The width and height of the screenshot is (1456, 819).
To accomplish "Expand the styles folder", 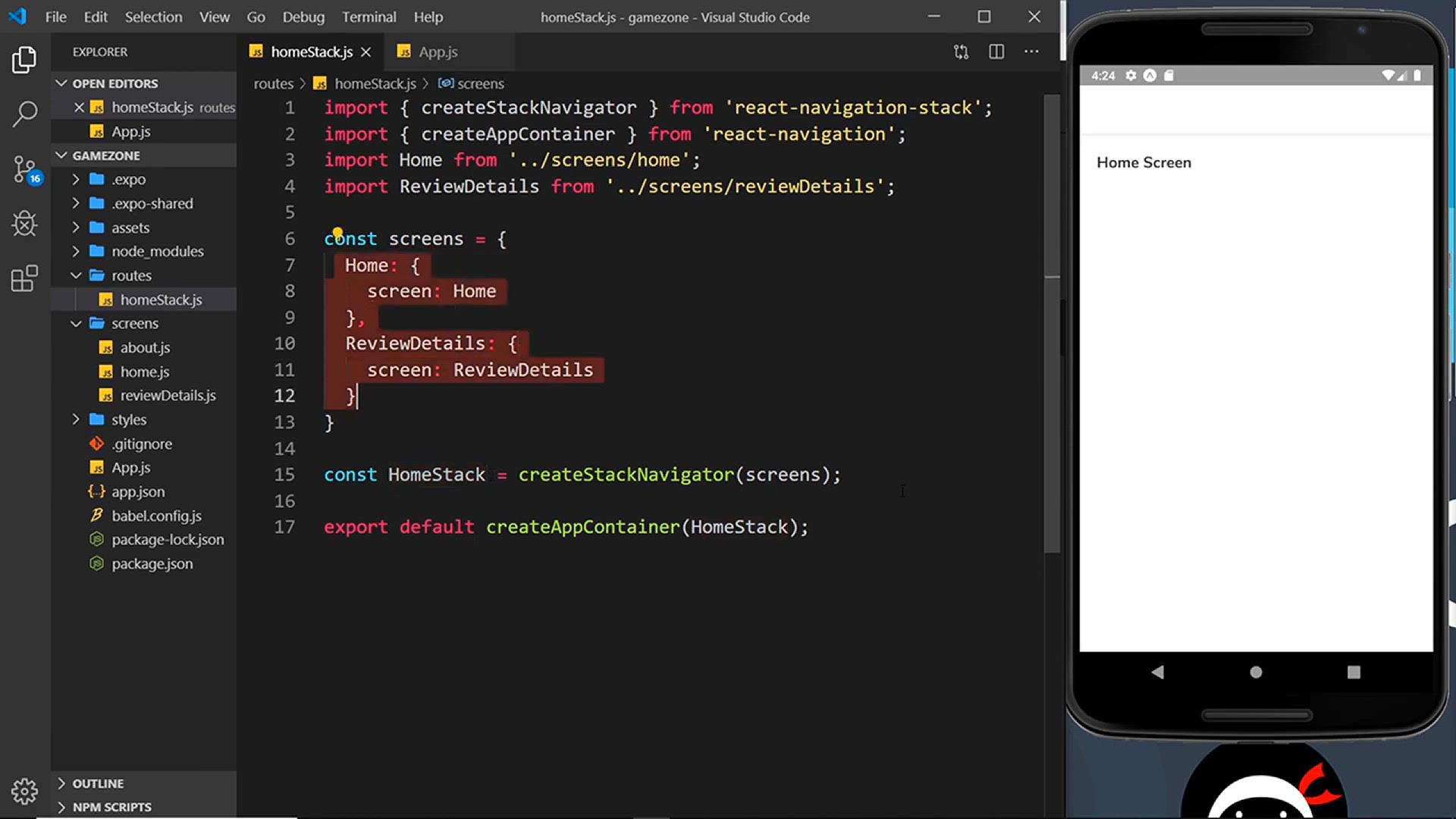I will coord(144,419).
